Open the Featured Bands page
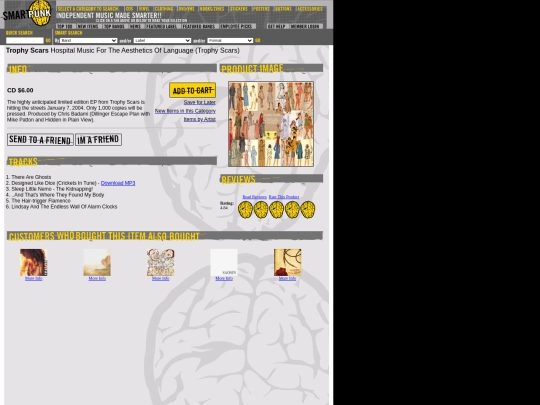Viewport: 540px width, 405px height. (199, 26)
